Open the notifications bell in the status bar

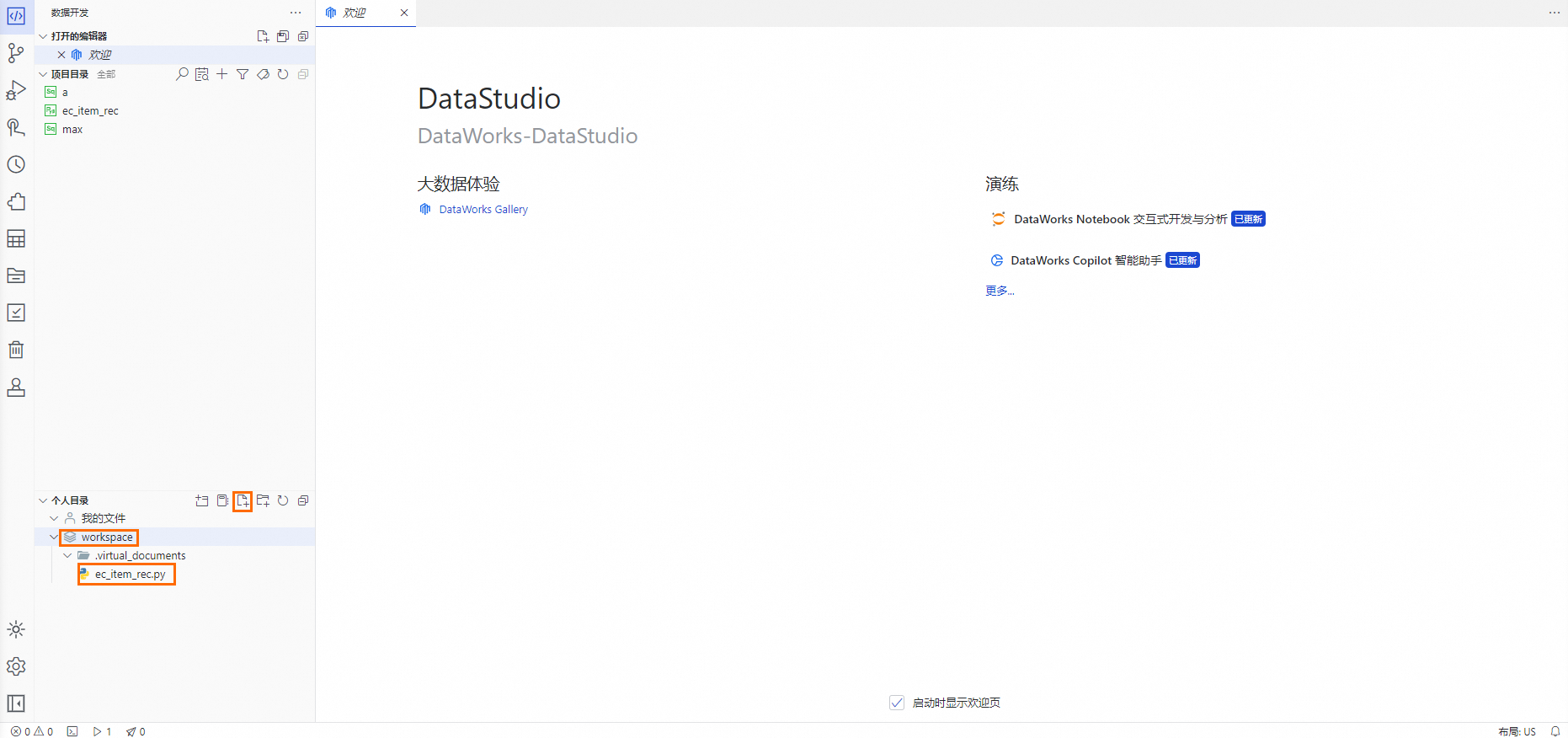click(1555, 731)
